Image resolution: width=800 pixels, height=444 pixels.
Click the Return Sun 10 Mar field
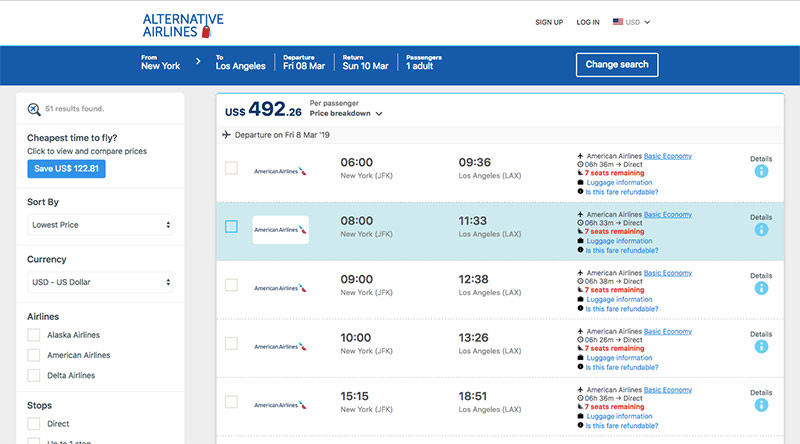tap(365, 62)
